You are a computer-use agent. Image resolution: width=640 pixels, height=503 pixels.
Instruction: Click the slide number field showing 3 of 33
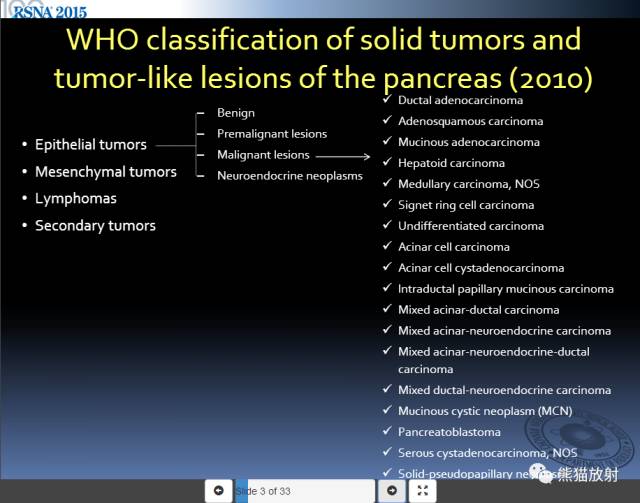click(305, 491)
